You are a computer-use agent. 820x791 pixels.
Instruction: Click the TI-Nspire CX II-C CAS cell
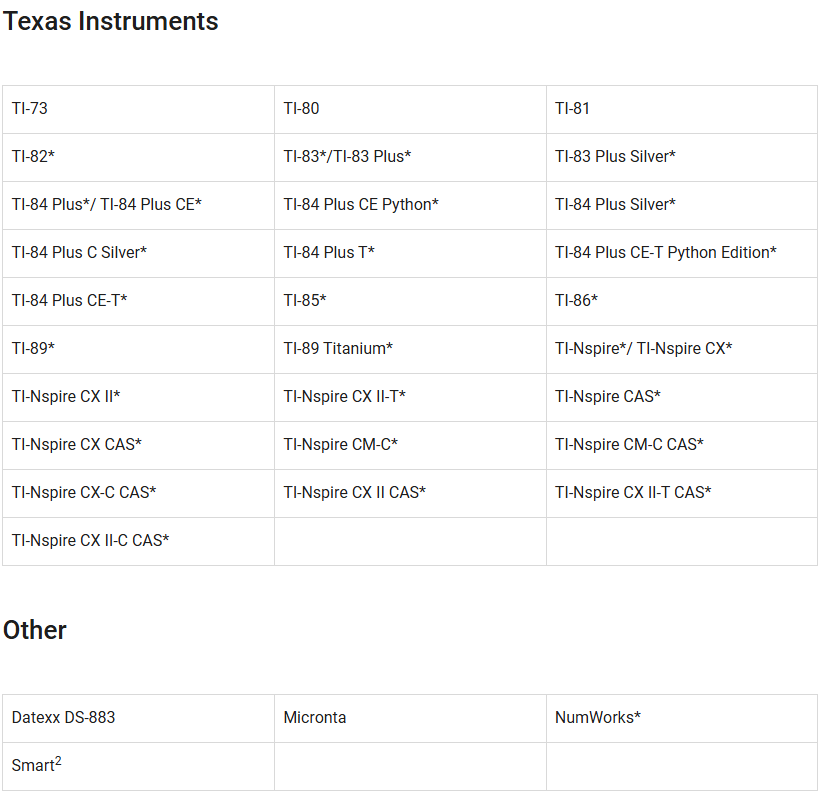click(90, 541)
